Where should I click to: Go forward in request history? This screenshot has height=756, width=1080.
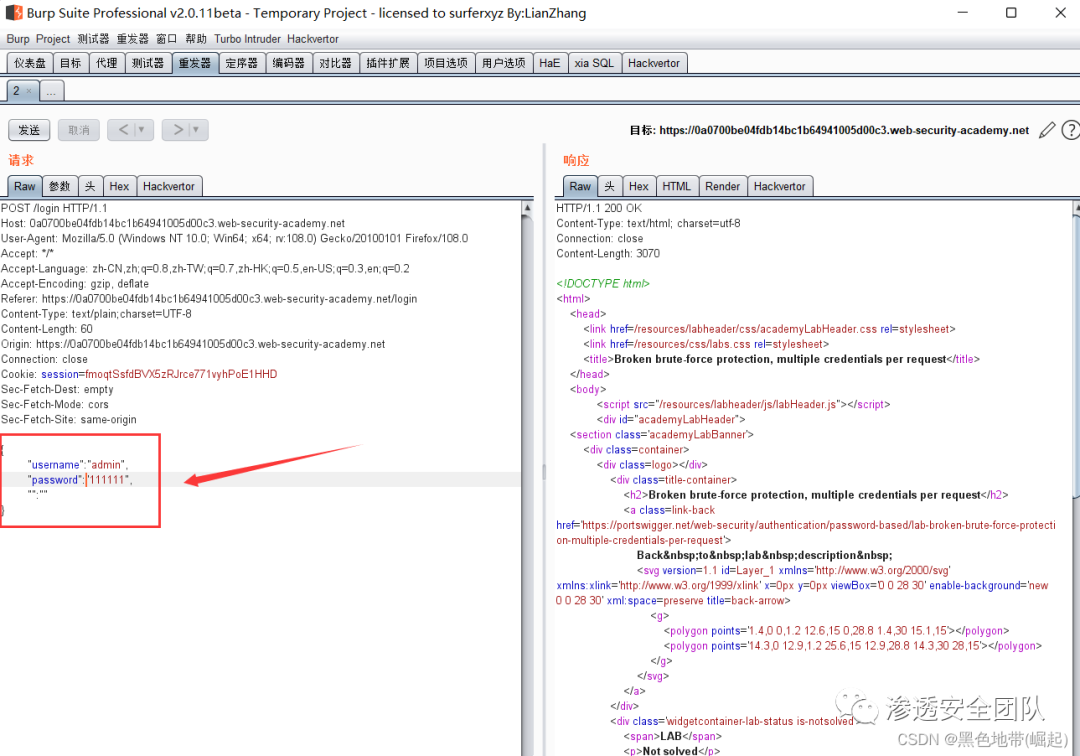tap(178, 129)
